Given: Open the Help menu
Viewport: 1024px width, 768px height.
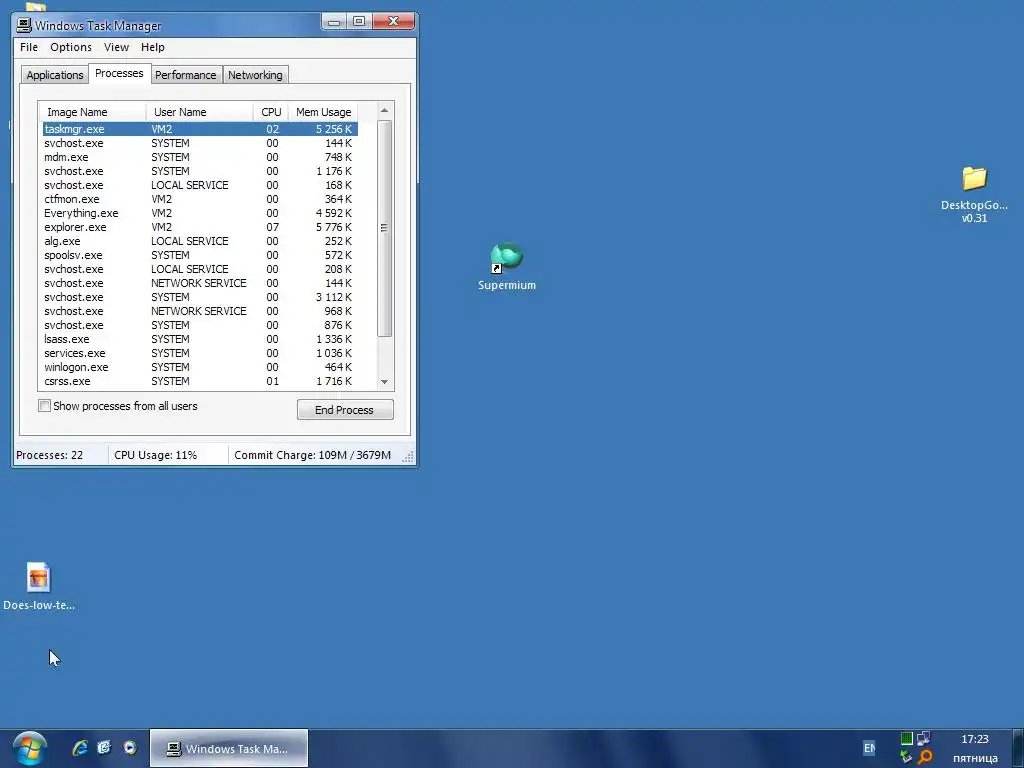Looking at the screenshot, I should (x=153, y=47).
